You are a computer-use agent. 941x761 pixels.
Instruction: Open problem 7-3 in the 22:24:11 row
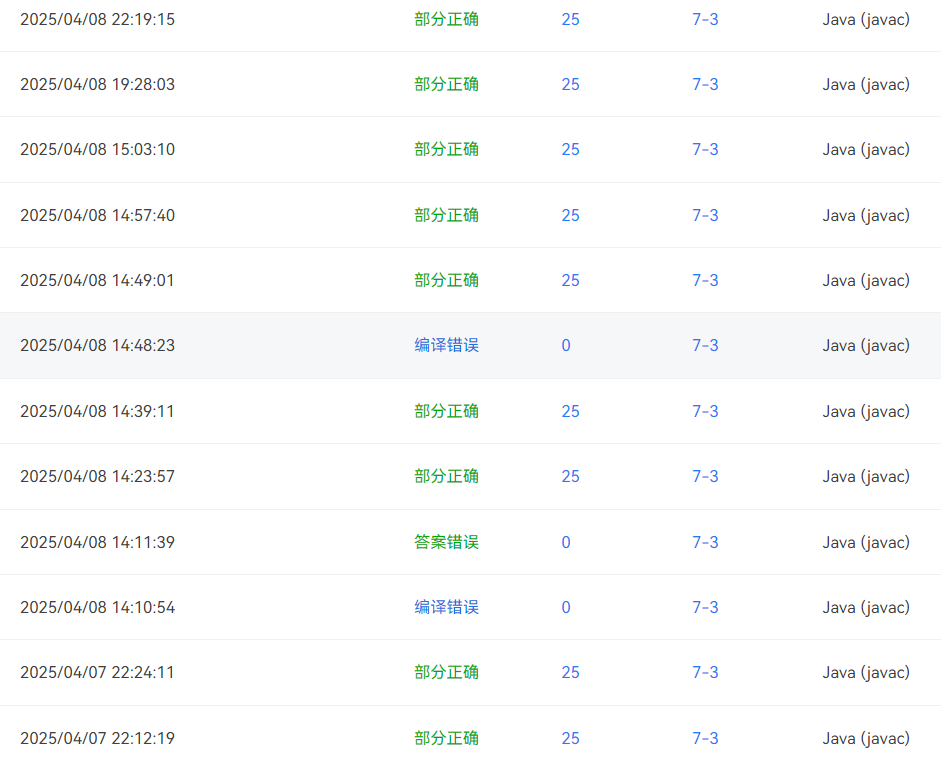(x=705, y=672)
